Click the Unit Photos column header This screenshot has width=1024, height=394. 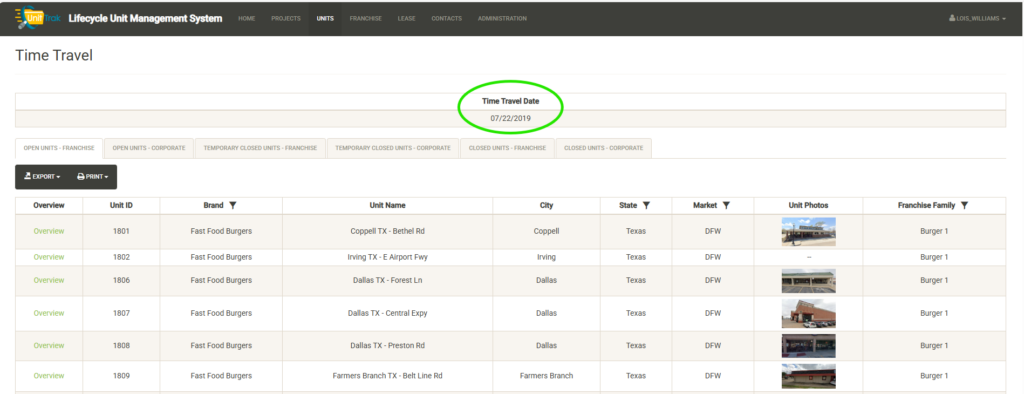[808, 205]
